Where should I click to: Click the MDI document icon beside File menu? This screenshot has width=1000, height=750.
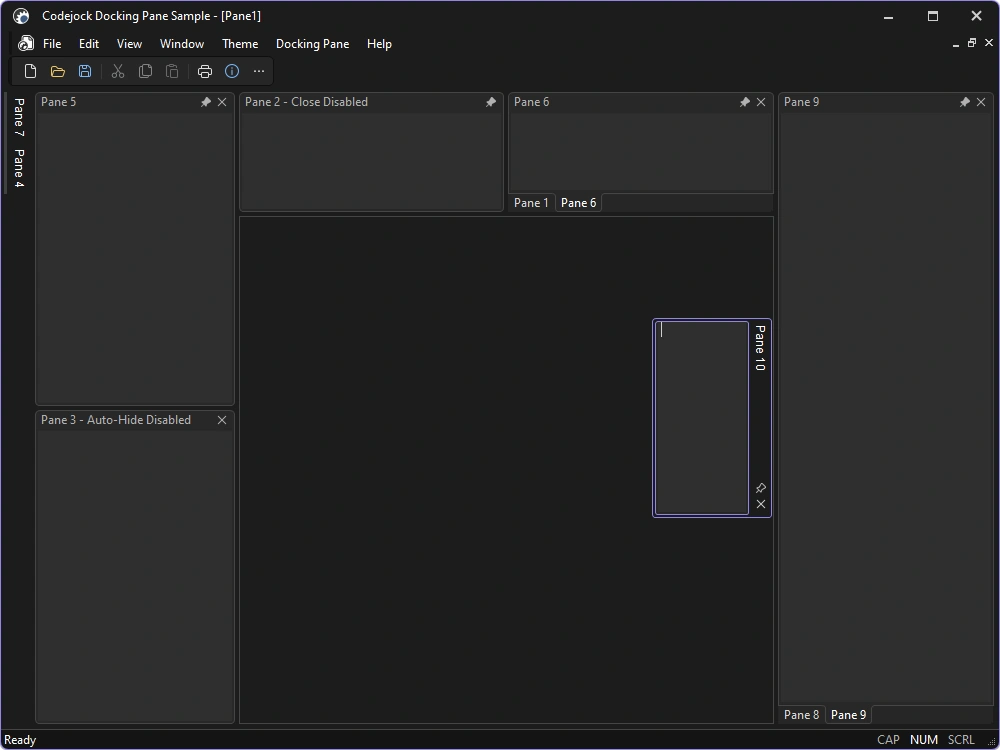[x=26, y=43]
